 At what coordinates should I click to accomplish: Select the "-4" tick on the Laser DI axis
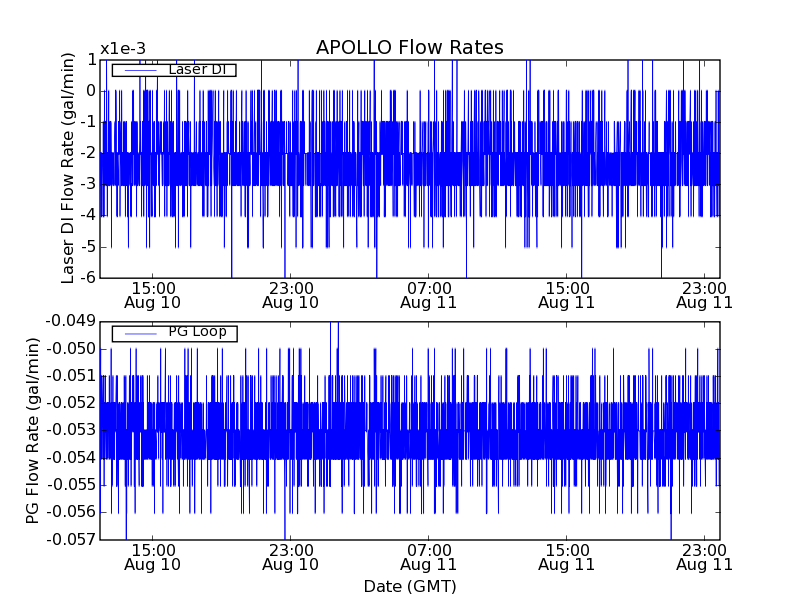point(87,215)
